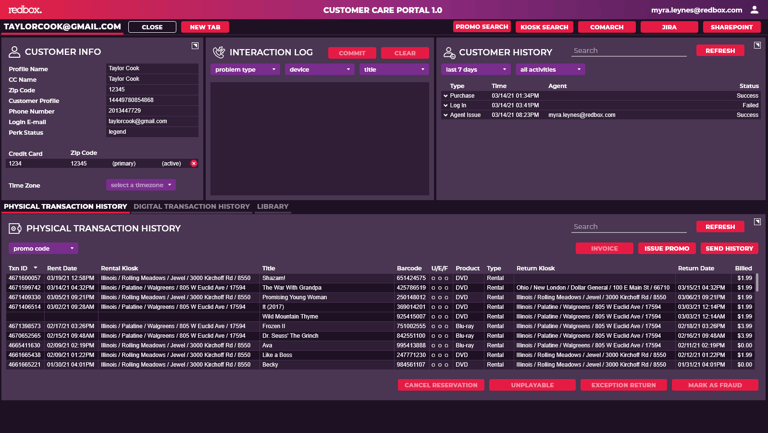Open the device dropdown
This screenshot has height=433, width=768.
(320, 70)
